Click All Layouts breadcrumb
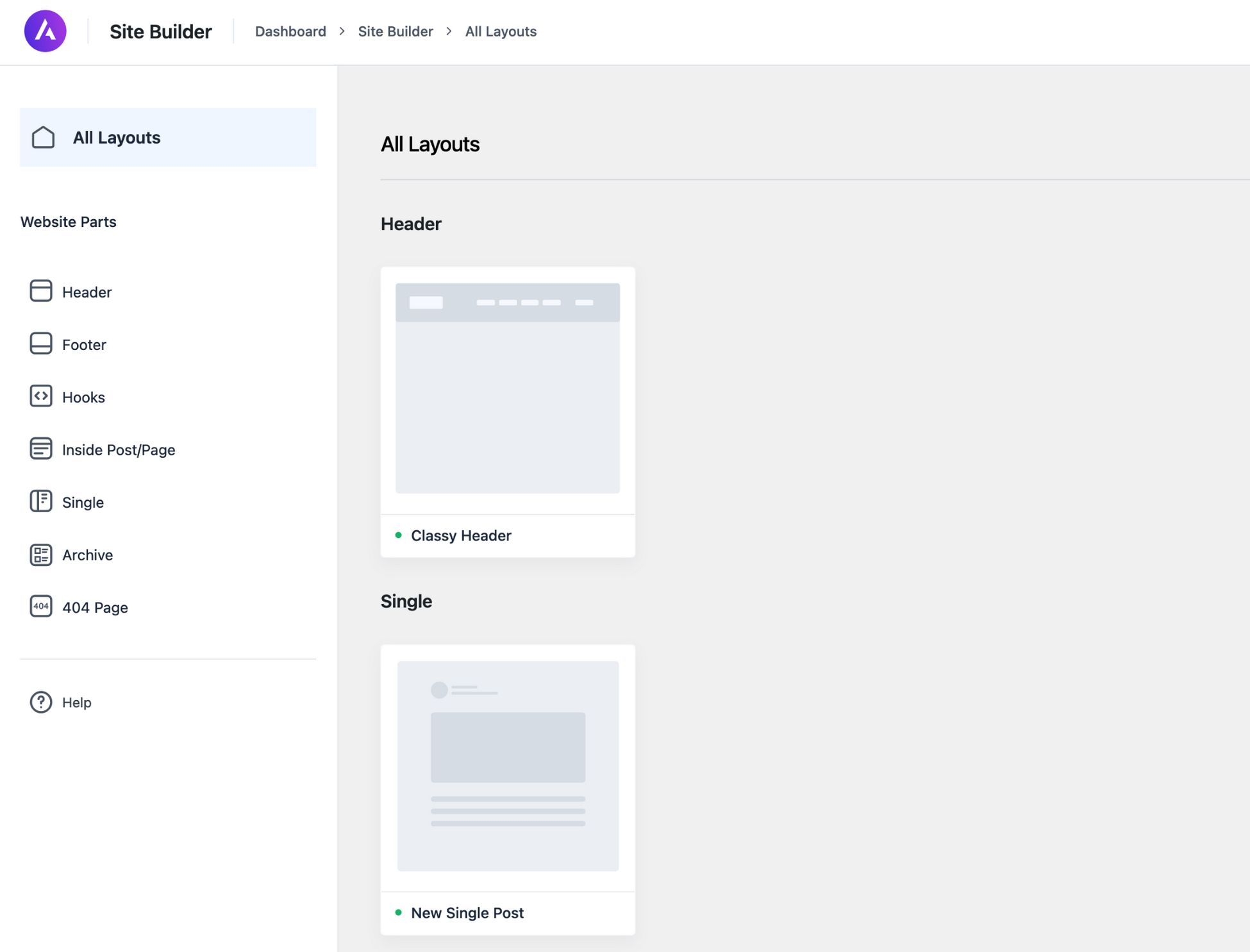This screenshot has width=1250, height=952. click(501, 31)
